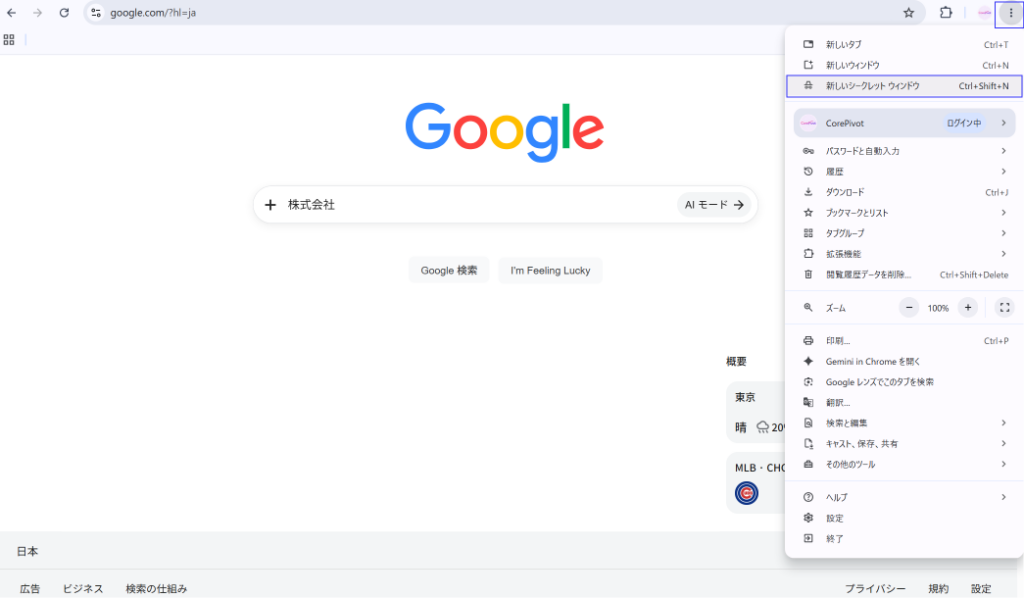Open the 東京 weather card

756,413
